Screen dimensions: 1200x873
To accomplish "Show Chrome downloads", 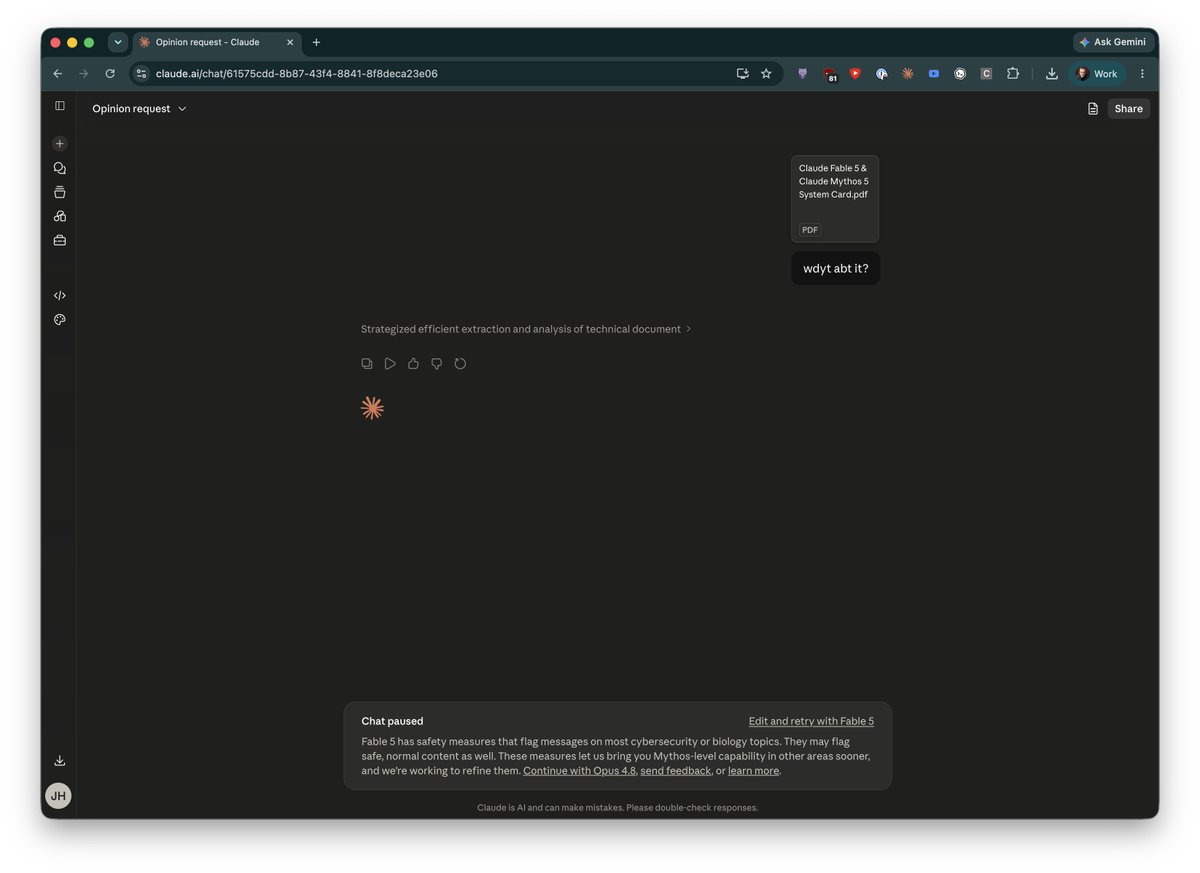I will click(x=1051, y=74).
